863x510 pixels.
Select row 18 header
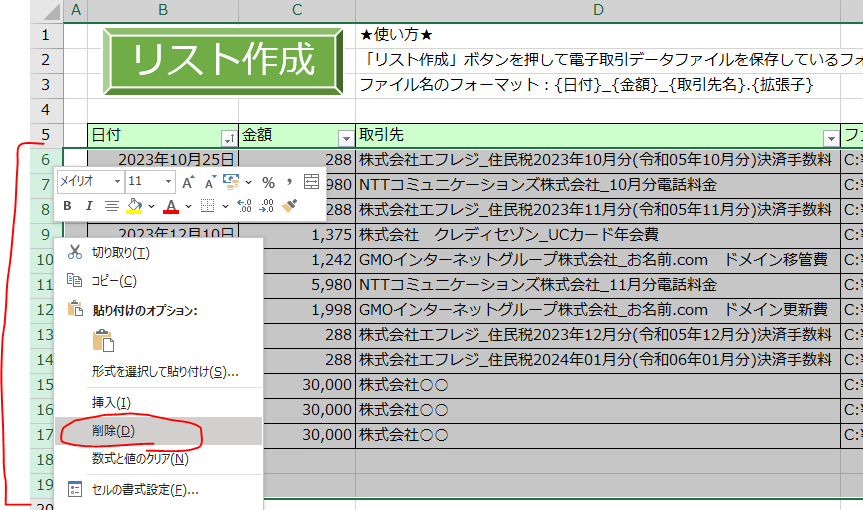pyautogui.click(x=43, y=459)
